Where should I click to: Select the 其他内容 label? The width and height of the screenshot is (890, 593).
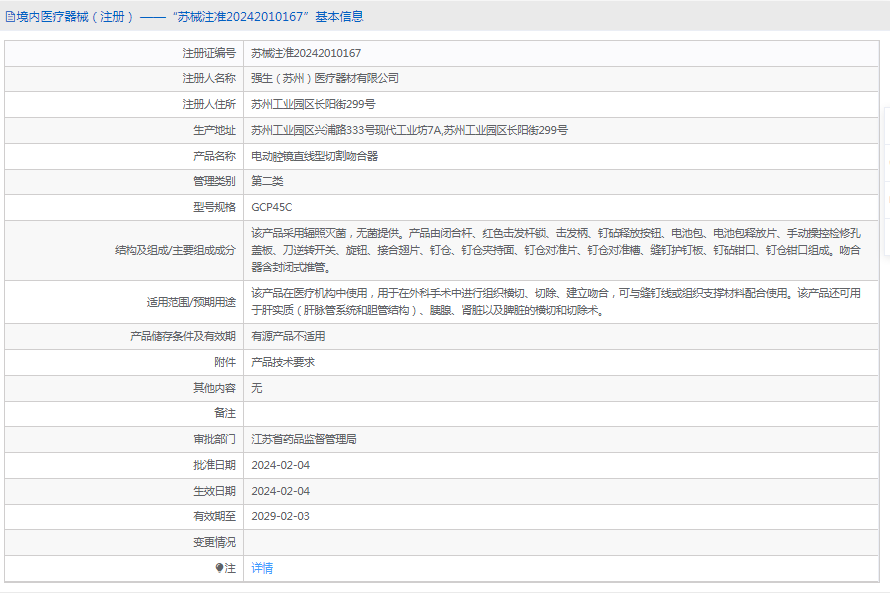pos(214,388)
